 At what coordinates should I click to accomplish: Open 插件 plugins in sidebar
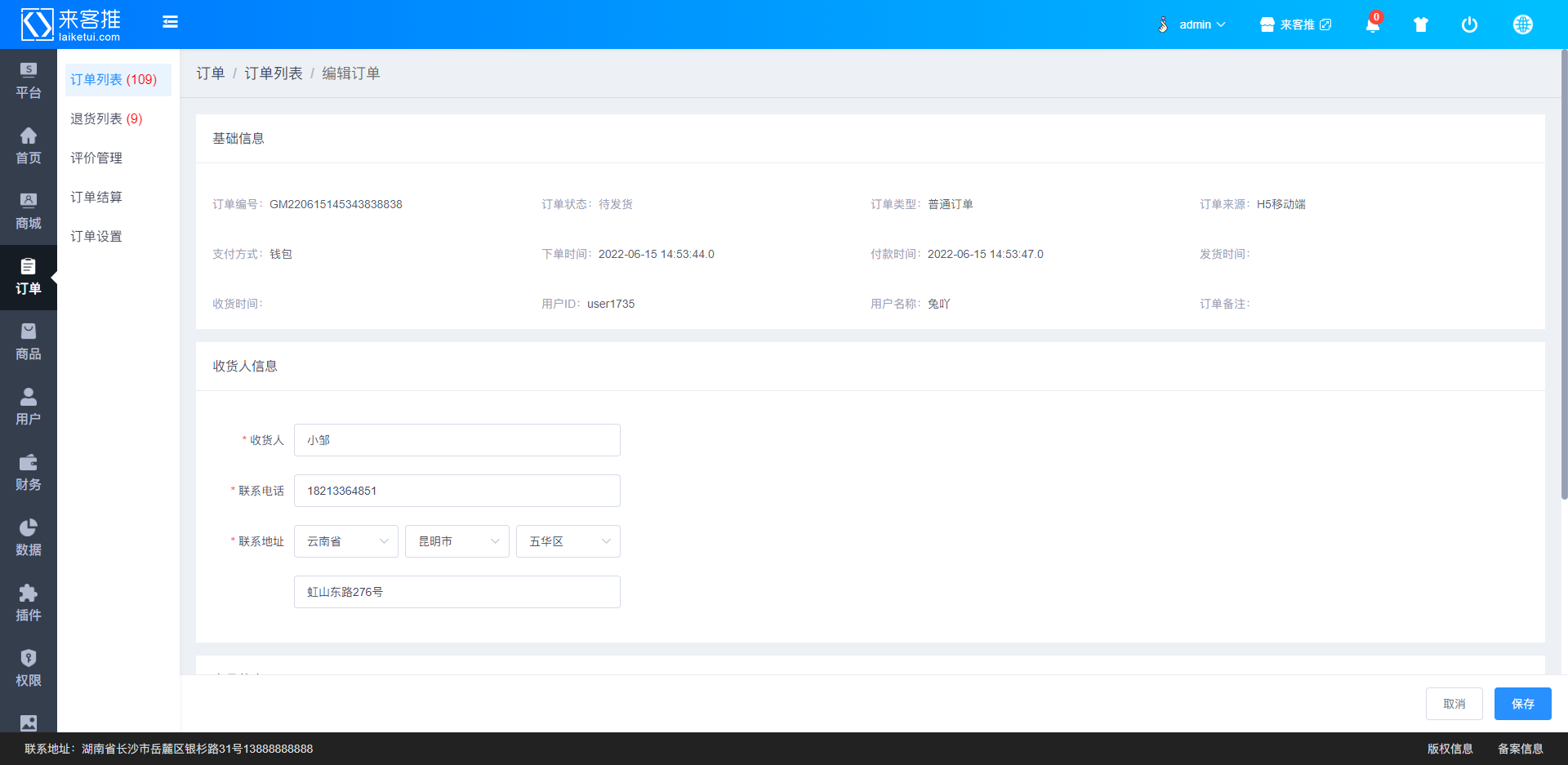(x=29, y=603)
